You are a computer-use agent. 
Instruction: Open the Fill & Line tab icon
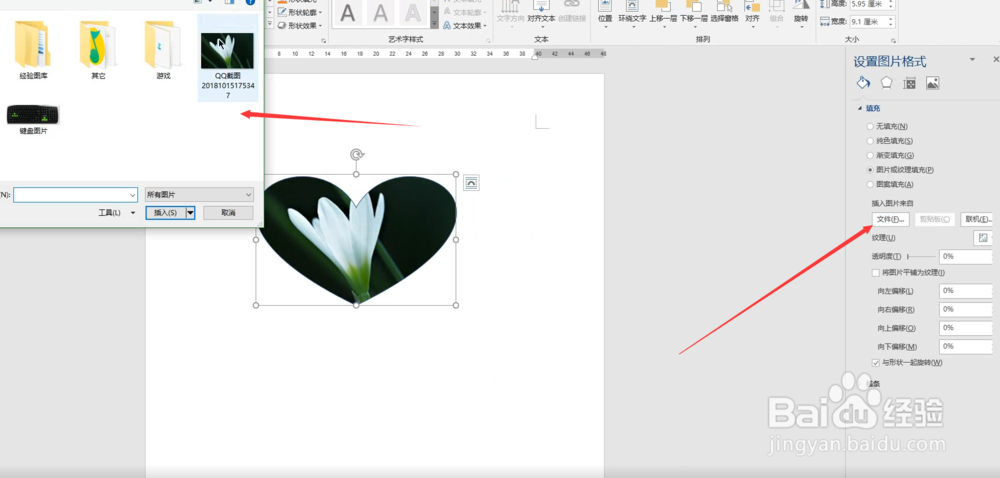click(x=862, y=83)
